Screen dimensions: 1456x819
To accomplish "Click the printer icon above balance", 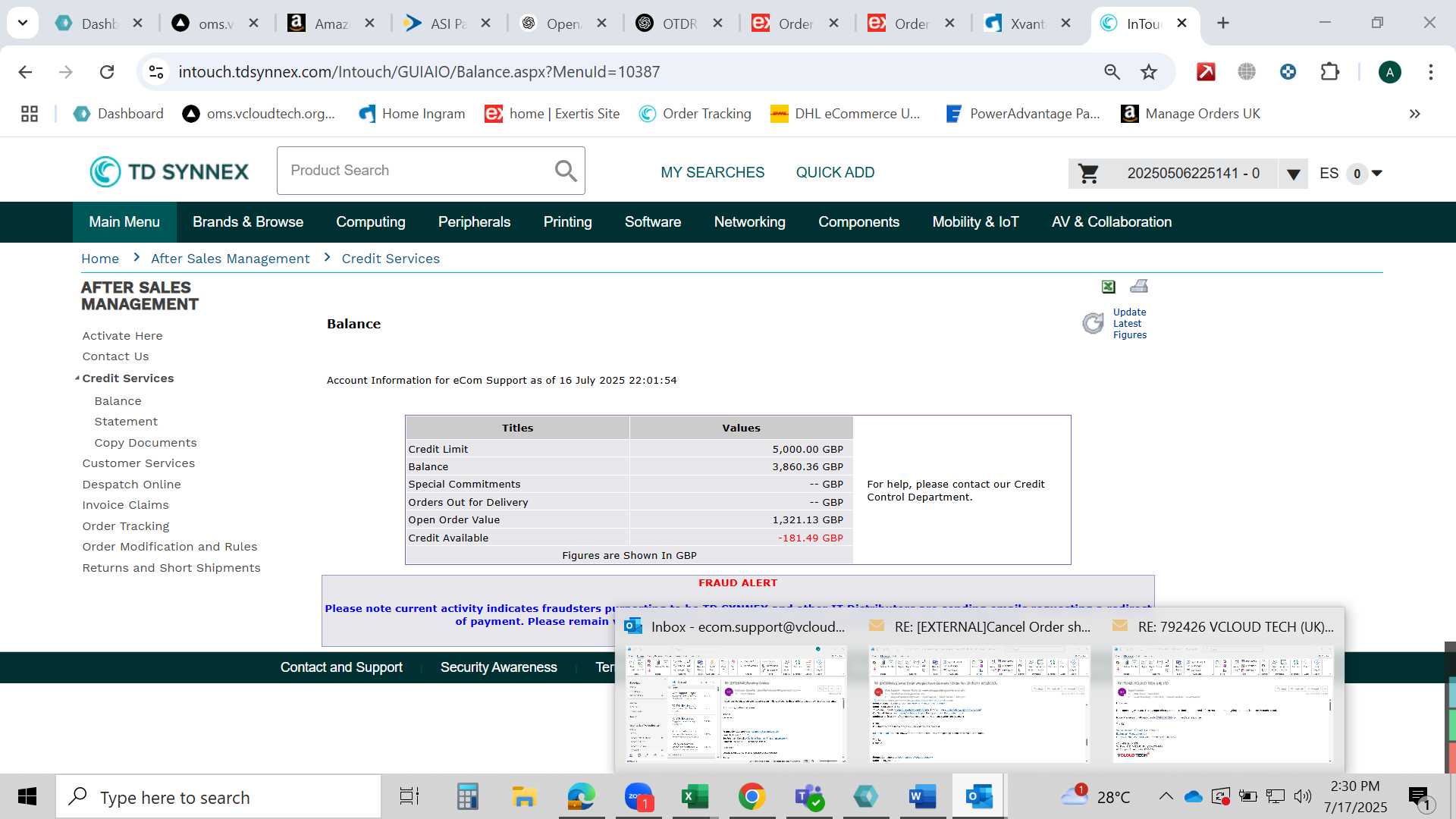I will [x=1139, y=286].
